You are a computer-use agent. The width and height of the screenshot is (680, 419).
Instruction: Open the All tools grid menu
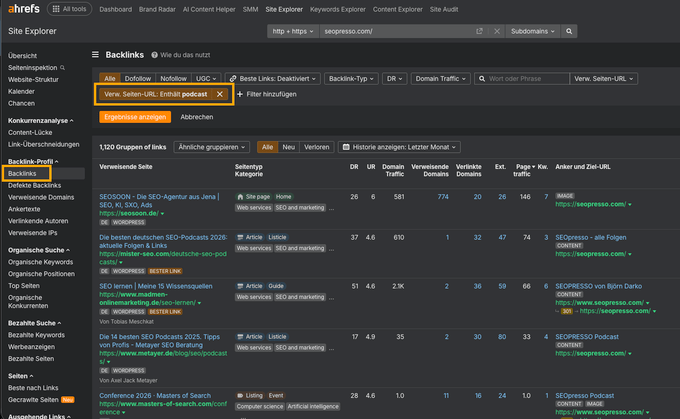69,9
